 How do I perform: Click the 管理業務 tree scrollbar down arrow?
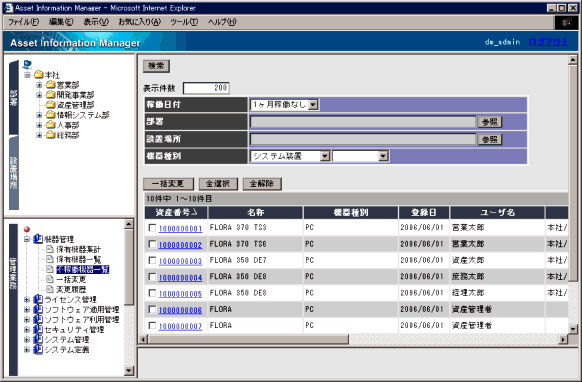click(129, 370)
